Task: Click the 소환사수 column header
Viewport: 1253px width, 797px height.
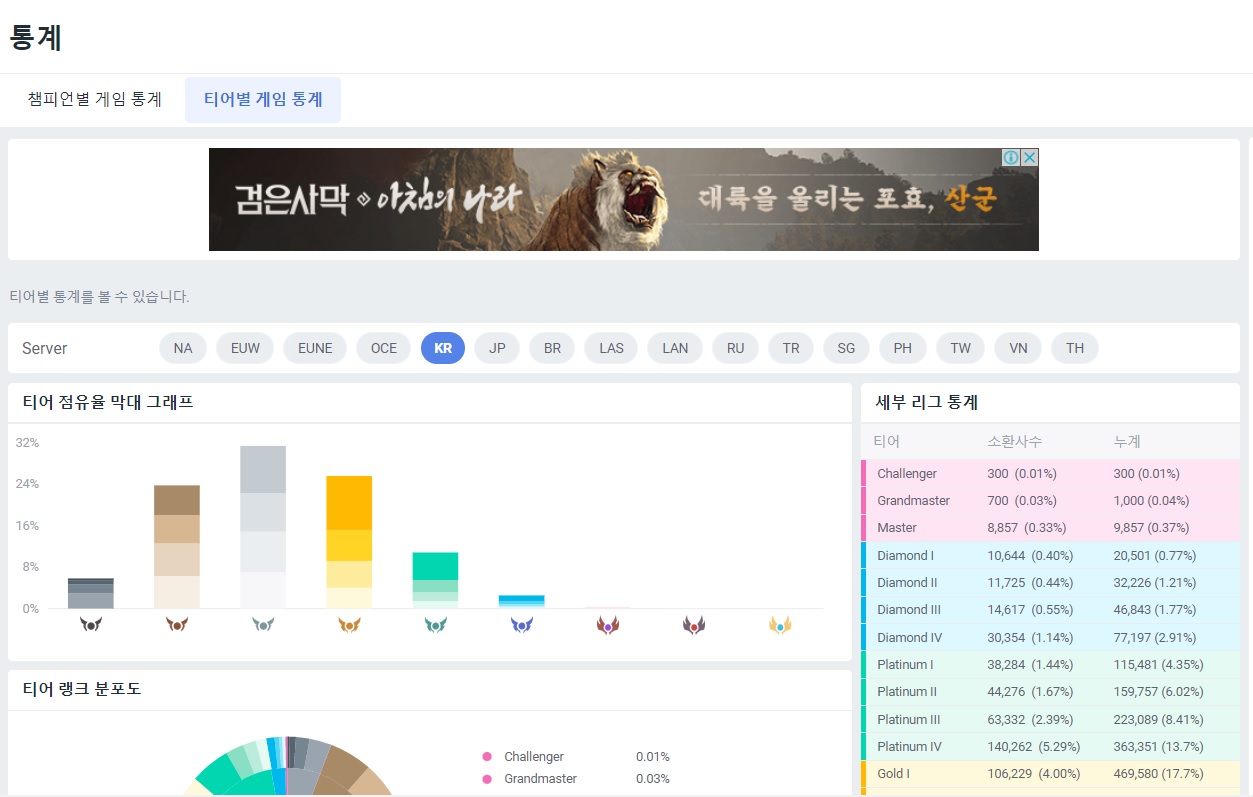Action: click(x=1014, y=441)
